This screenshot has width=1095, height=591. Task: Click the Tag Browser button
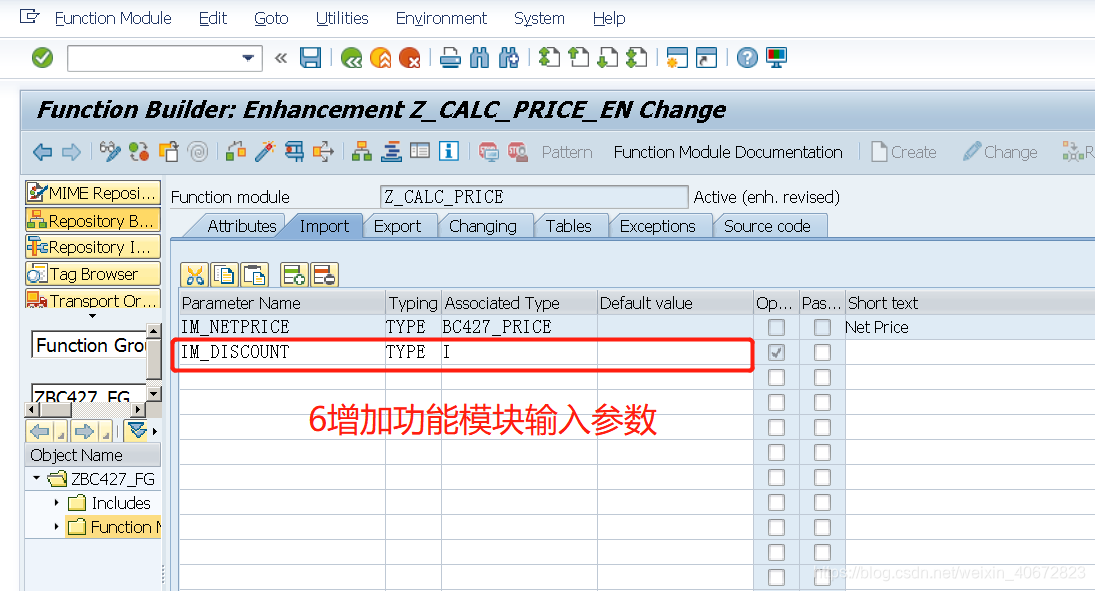pos(93,274)
